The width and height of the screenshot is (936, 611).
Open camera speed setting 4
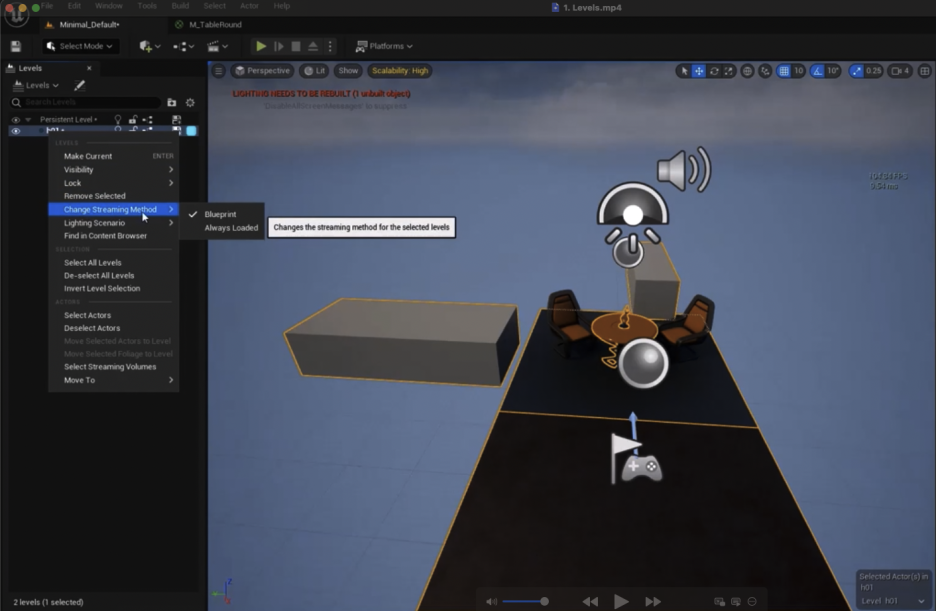(900, 71)
